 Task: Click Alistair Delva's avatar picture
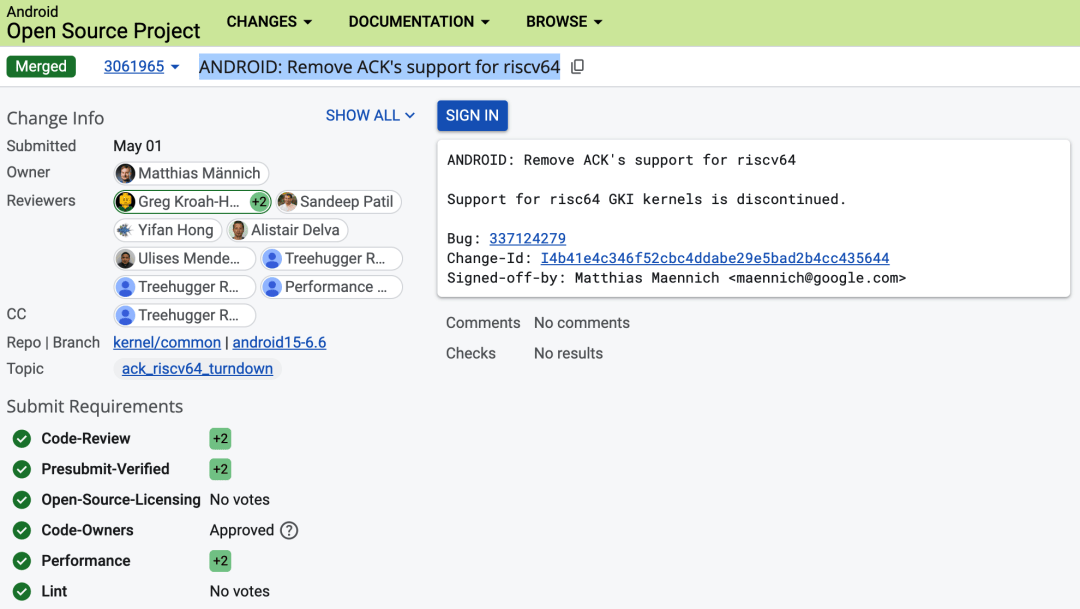[x=238, y=230]
